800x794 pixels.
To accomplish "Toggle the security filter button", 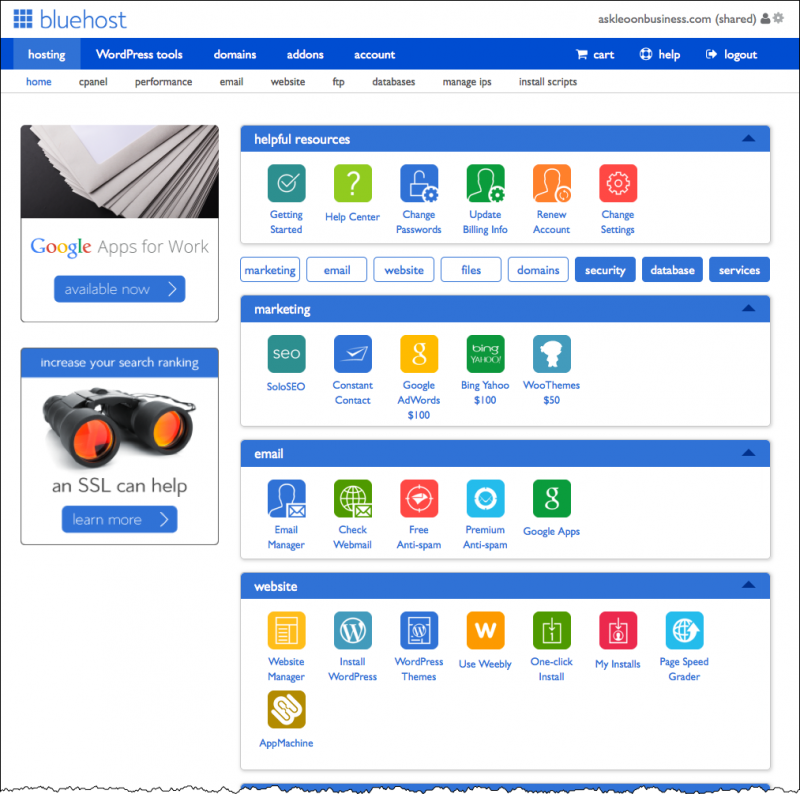I will (x=605, y=270).
